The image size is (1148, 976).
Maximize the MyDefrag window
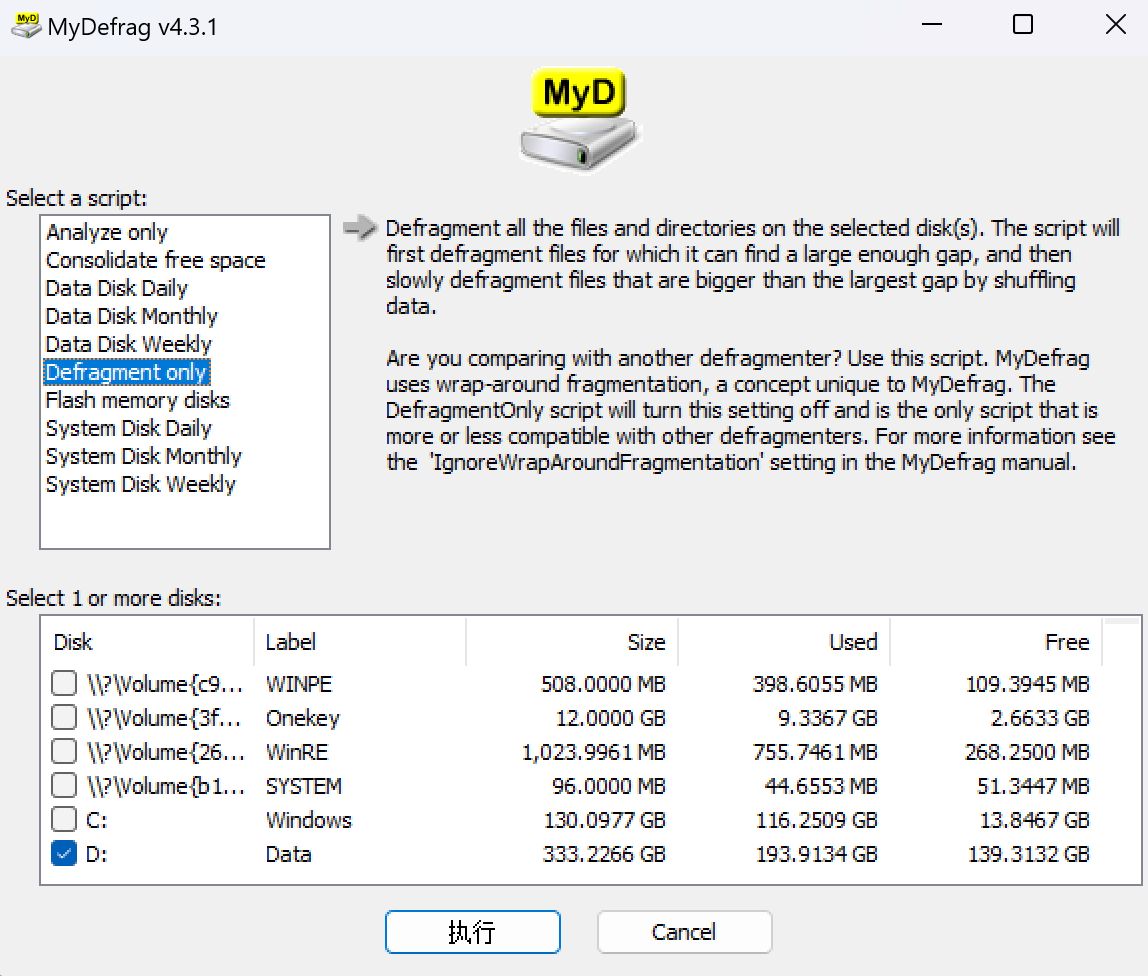click(1023, 25)
